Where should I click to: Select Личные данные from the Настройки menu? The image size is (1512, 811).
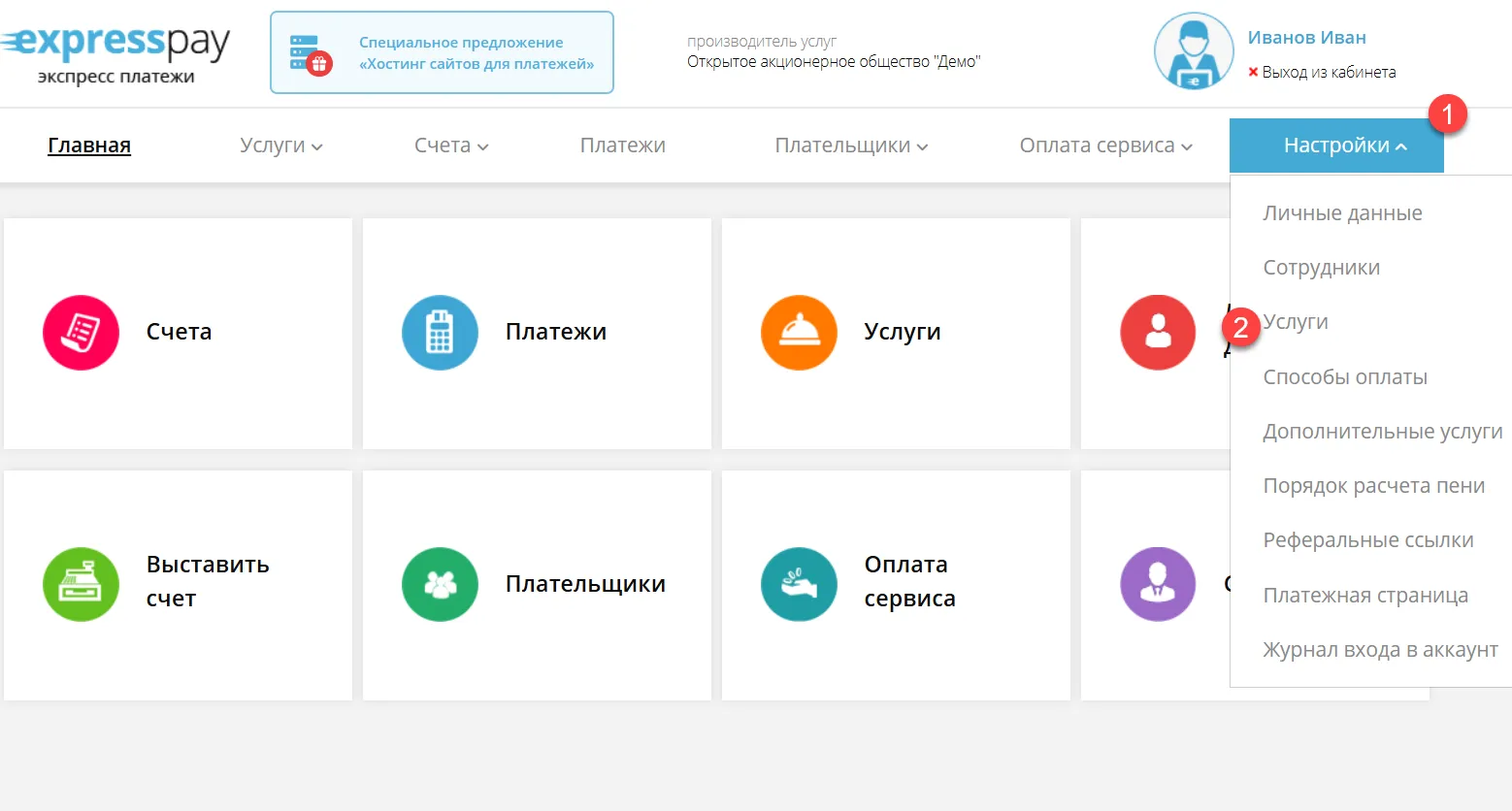[1342, 212]
